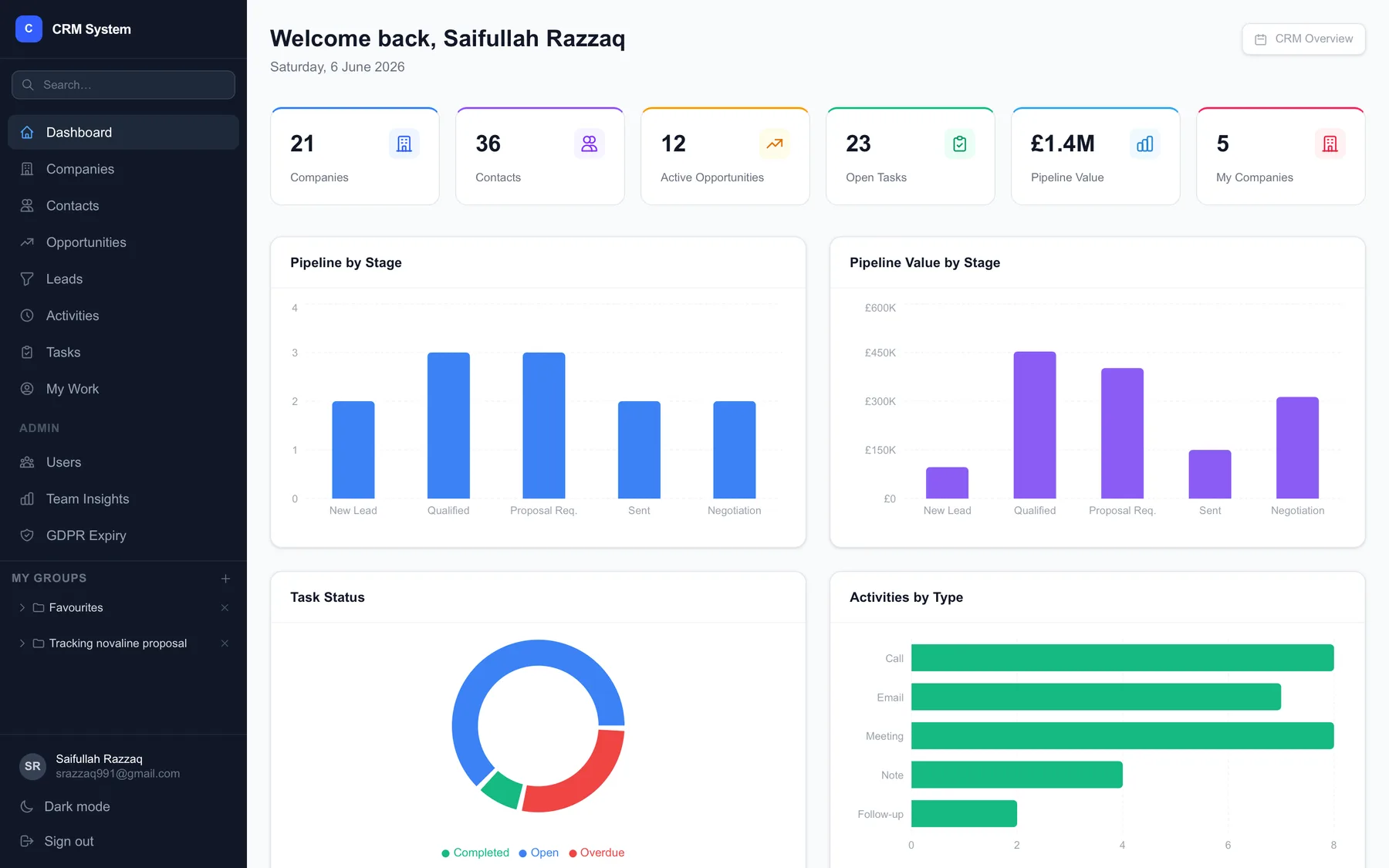Open the 36 Contacts stat card

coord(540,156)
